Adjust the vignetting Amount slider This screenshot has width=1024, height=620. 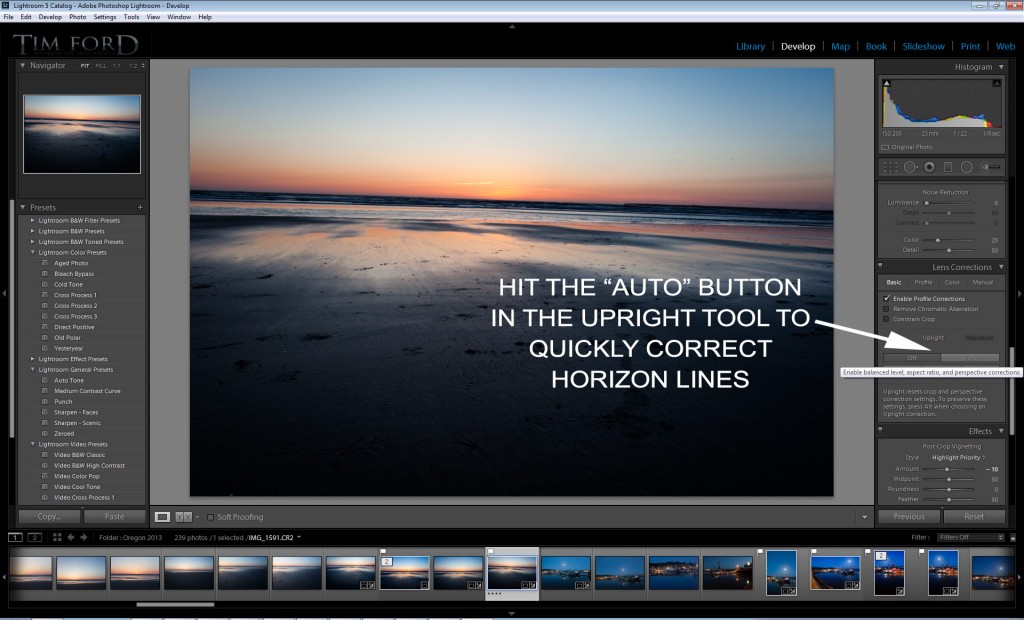(x=946, y=468)
